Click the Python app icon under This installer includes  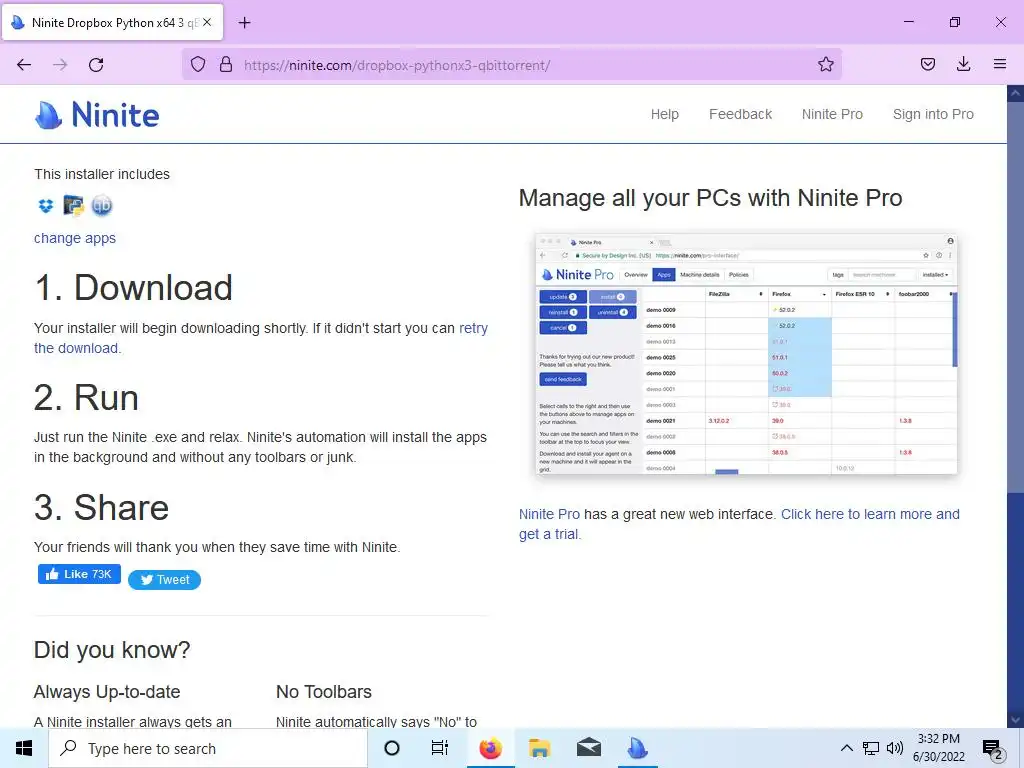(74, 206)
